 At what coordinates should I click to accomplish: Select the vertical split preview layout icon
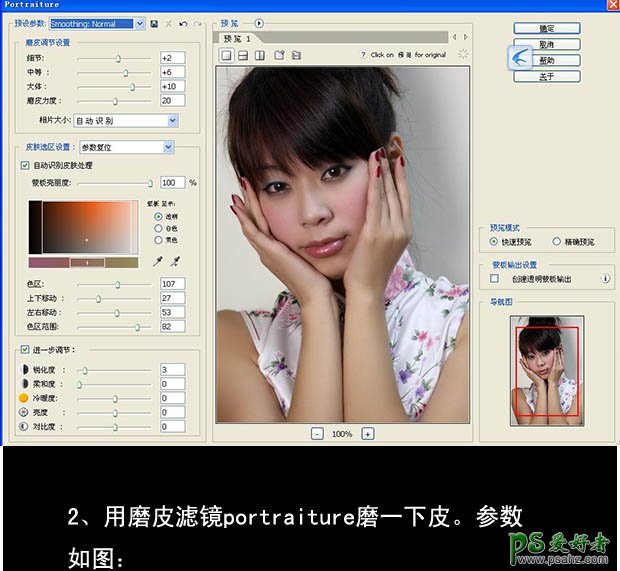260,55
